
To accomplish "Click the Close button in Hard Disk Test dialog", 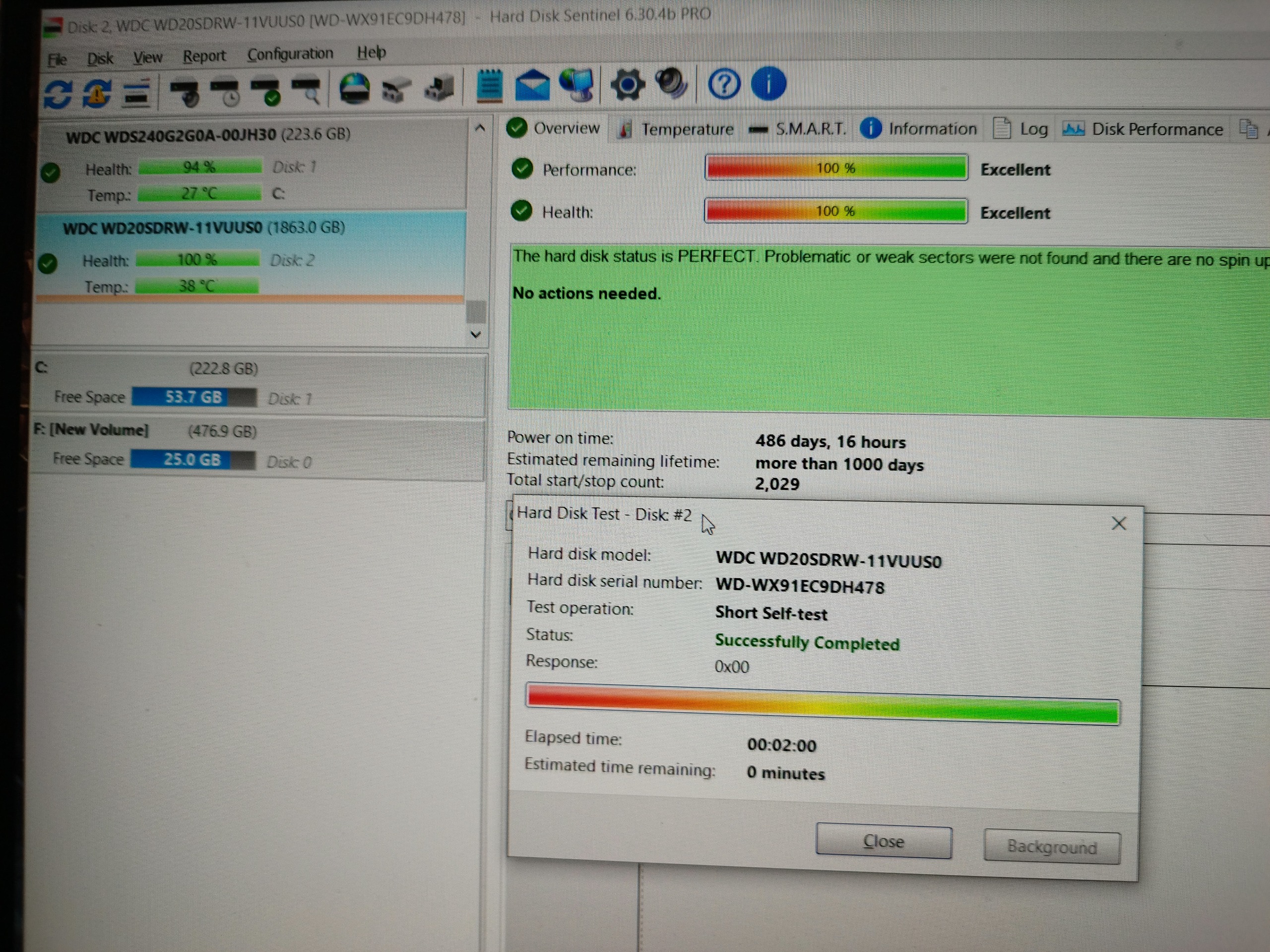I will click(x=884, y=841).
